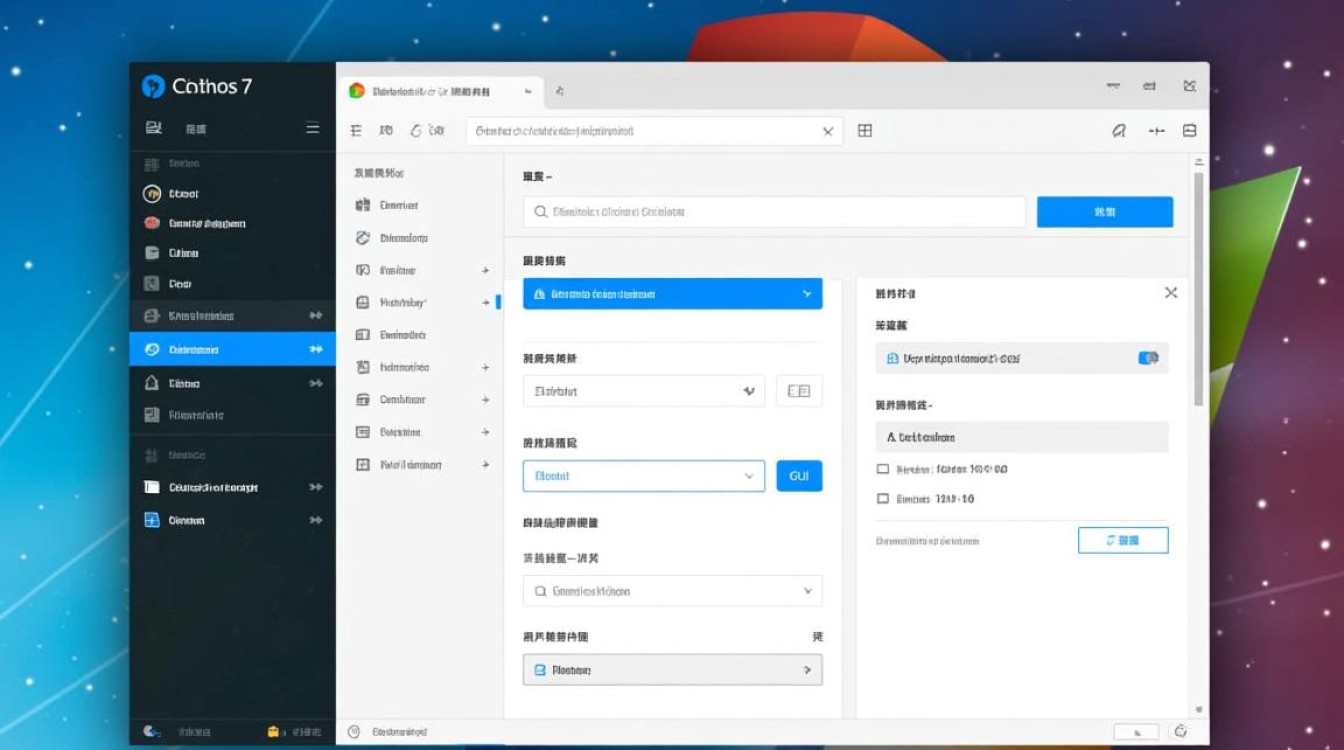Open the new tab with the plus-like button
This screenshot has width=1344, height=750.
[559, 90]
